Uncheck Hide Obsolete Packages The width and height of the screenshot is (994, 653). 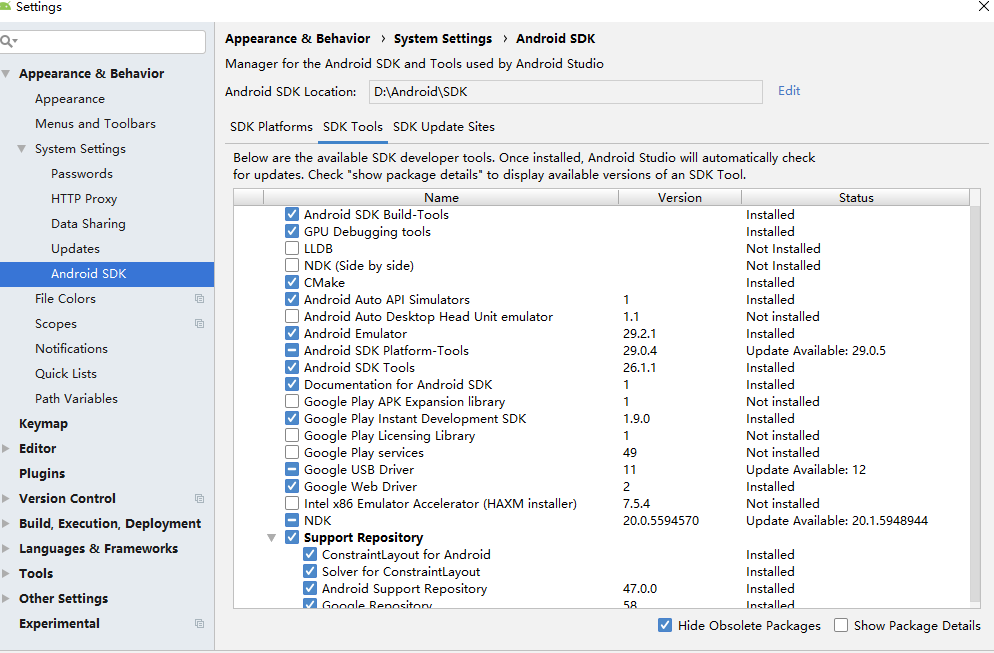click(x=665, y=626)
